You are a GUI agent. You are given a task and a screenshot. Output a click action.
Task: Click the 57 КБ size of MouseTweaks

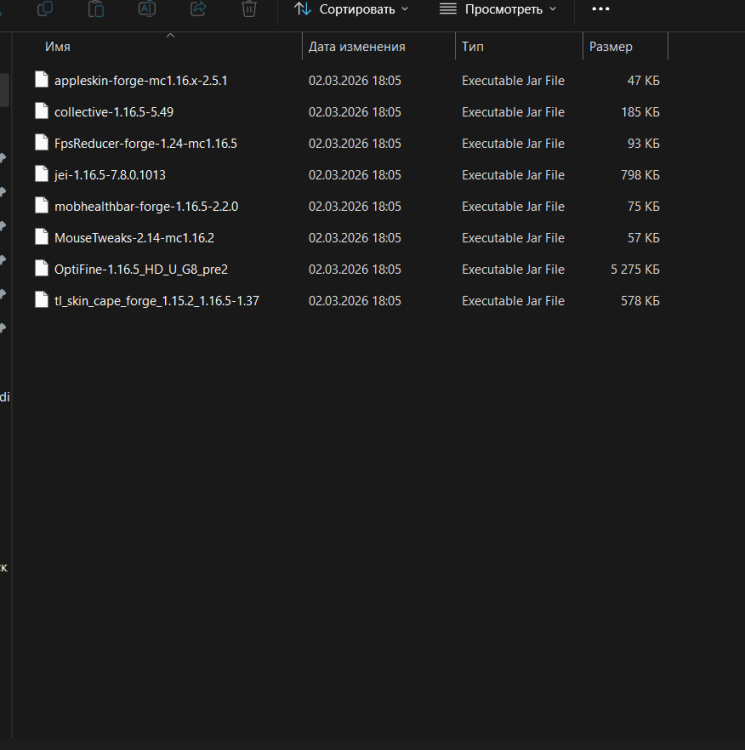pos(643,238)
